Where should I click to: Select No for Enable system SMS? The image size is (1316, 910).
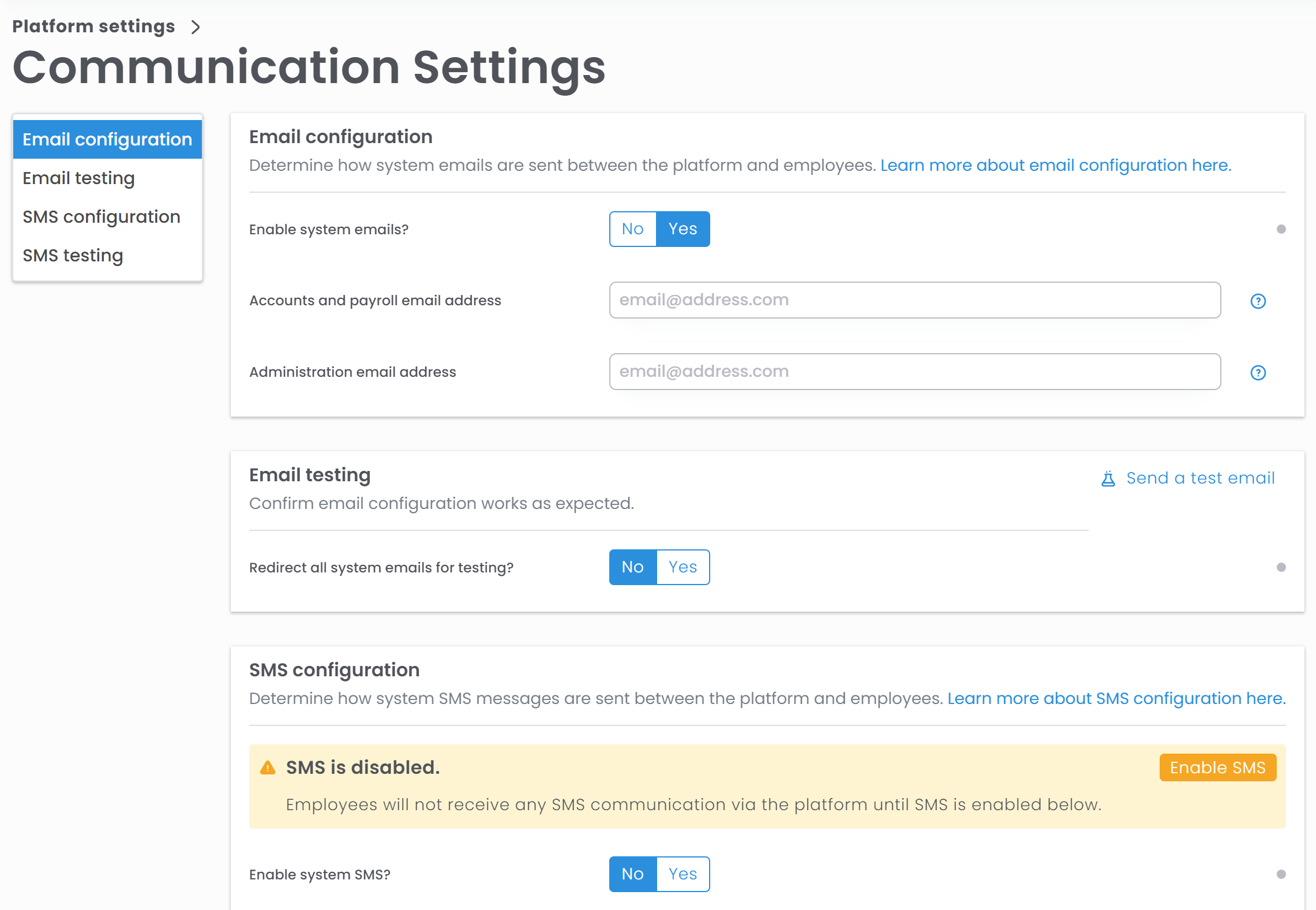click(633, 874)
